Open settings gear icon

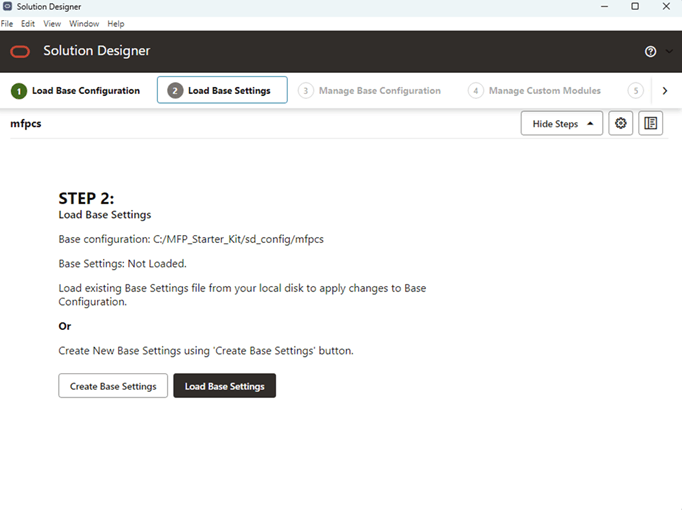click(x=620, y=123)
